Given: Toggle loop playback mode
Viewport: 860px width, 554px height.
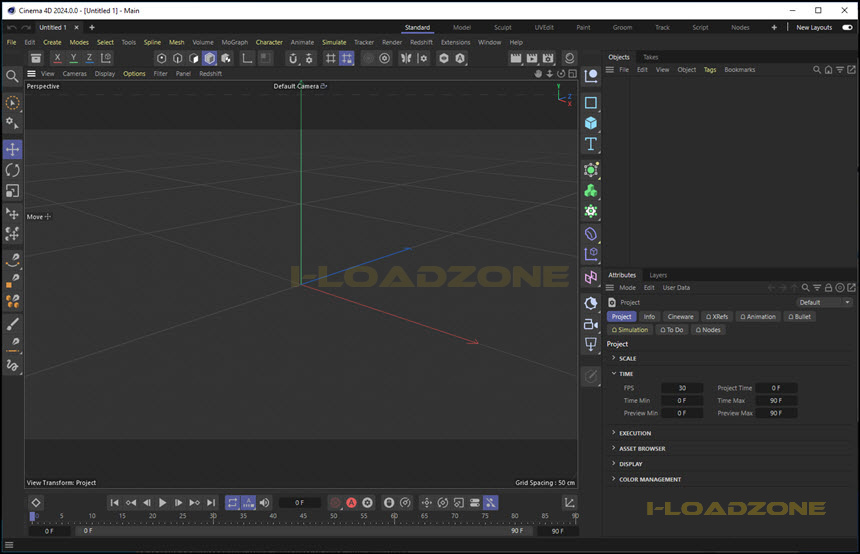Looking at the screenshot, I should coord(233,502).
